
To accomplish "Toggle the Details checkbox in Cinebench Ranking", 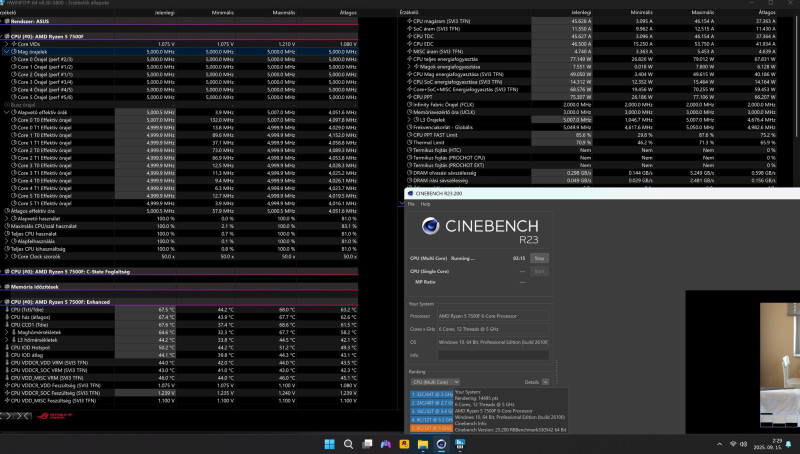I will click(545, 382).
